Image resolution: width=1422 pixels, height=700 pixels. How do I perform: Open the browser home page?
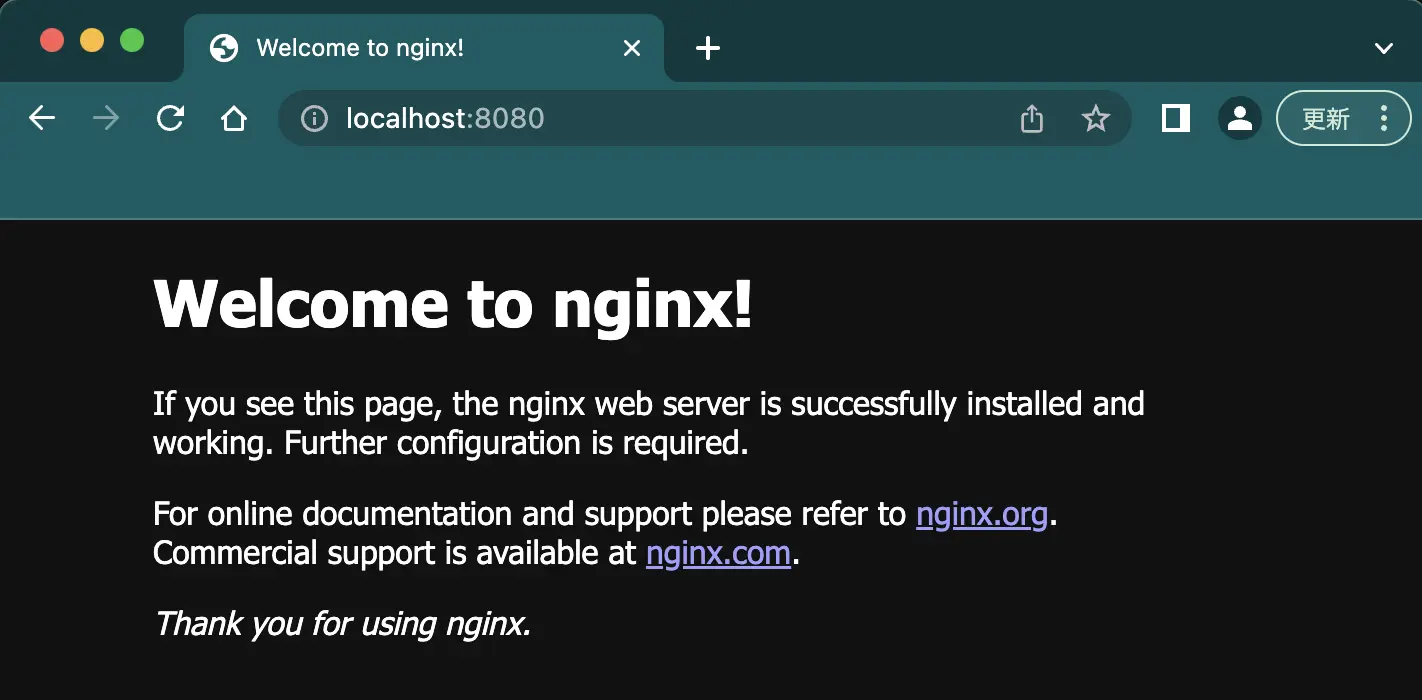tap(233, 118)
